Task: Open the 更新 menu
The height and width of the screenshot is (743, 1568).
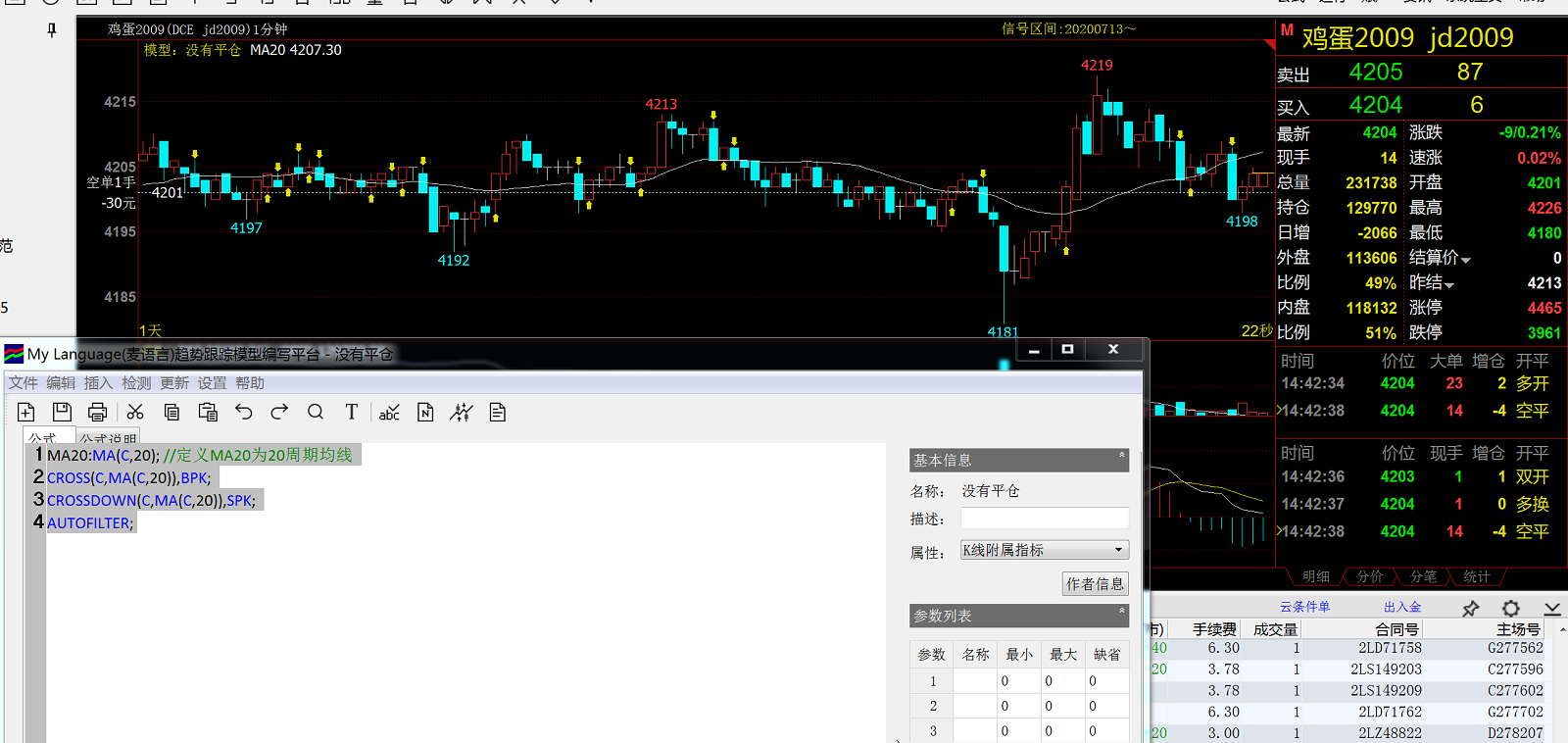Action: [174, 383]
